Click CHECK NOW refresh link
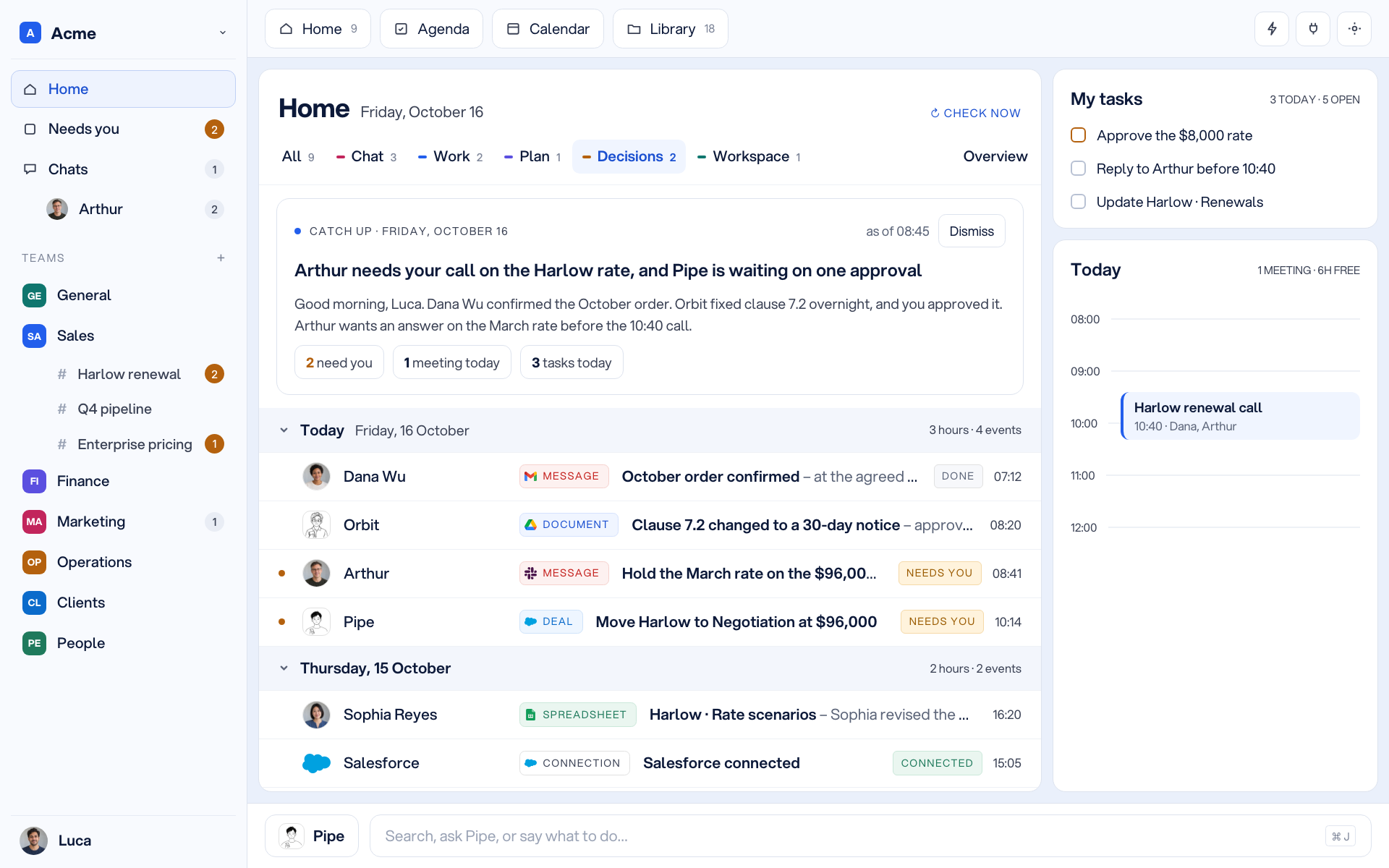This screenshot has height=868, width=1389. pyautogui.click(x=975, y=113)
